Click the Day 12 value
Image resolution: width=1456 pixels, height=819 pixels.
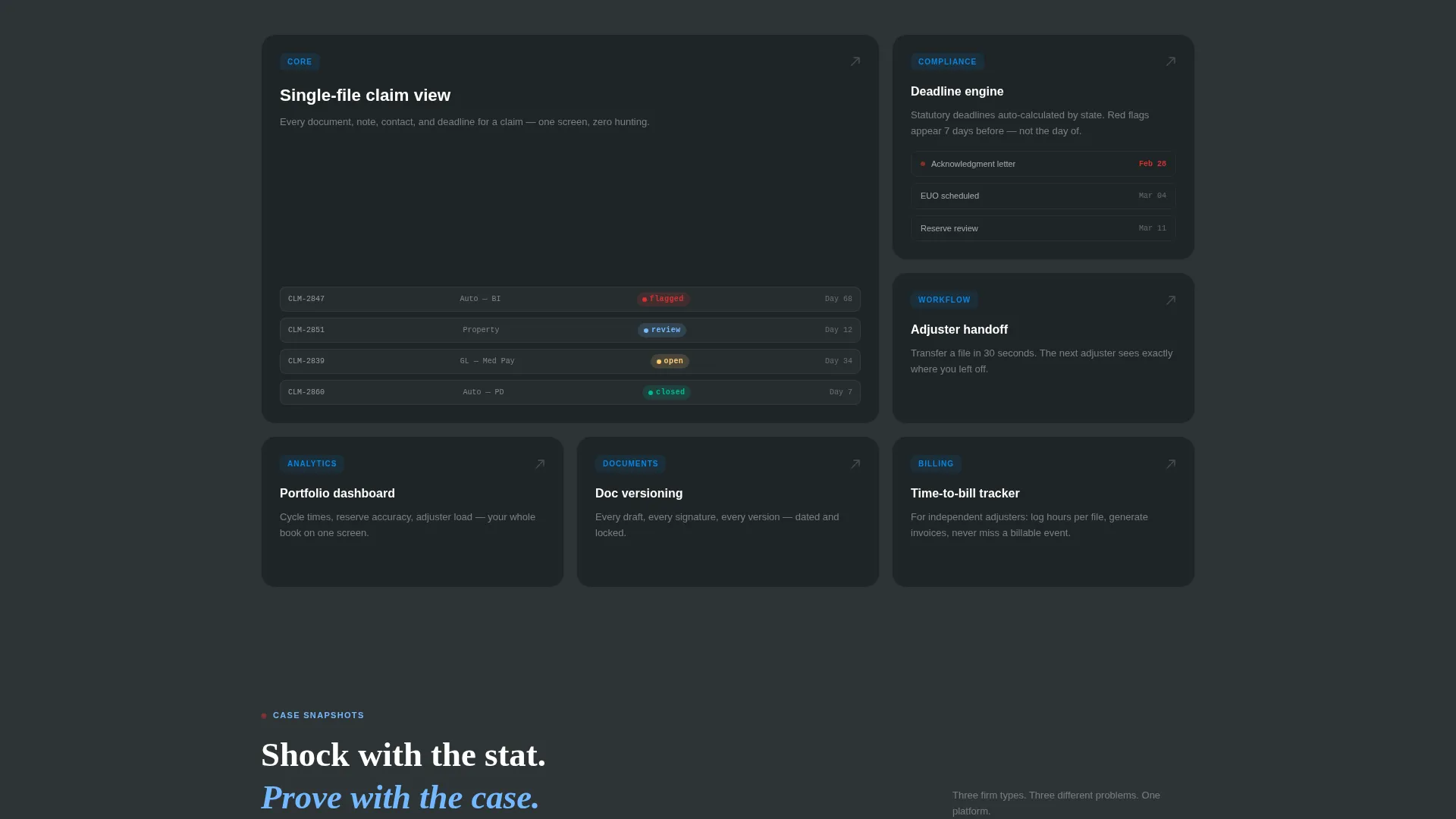[x=839, y=330]
